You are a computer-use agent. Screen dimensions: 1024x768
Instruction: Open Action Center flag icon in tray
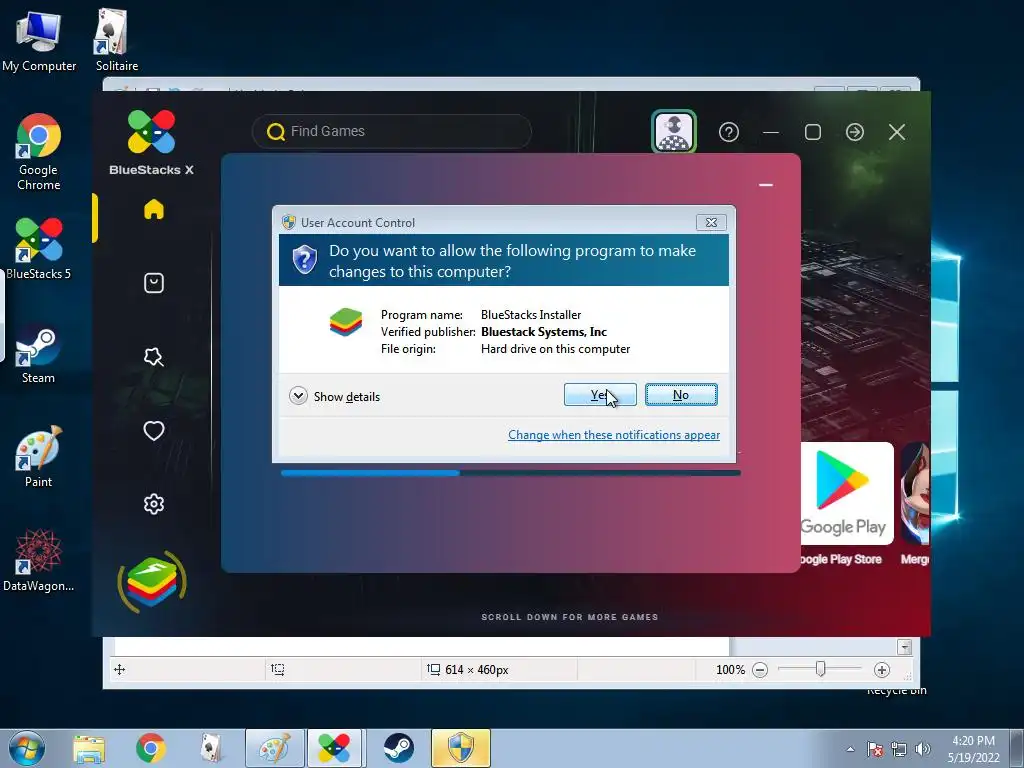click(x=875, y=749)
